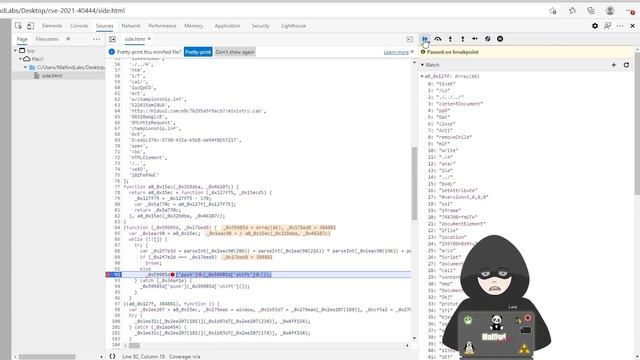This screenshot has height=360, width=640.
Task: Collapse the file:// tree node
Action: click(x=20, y=59)
